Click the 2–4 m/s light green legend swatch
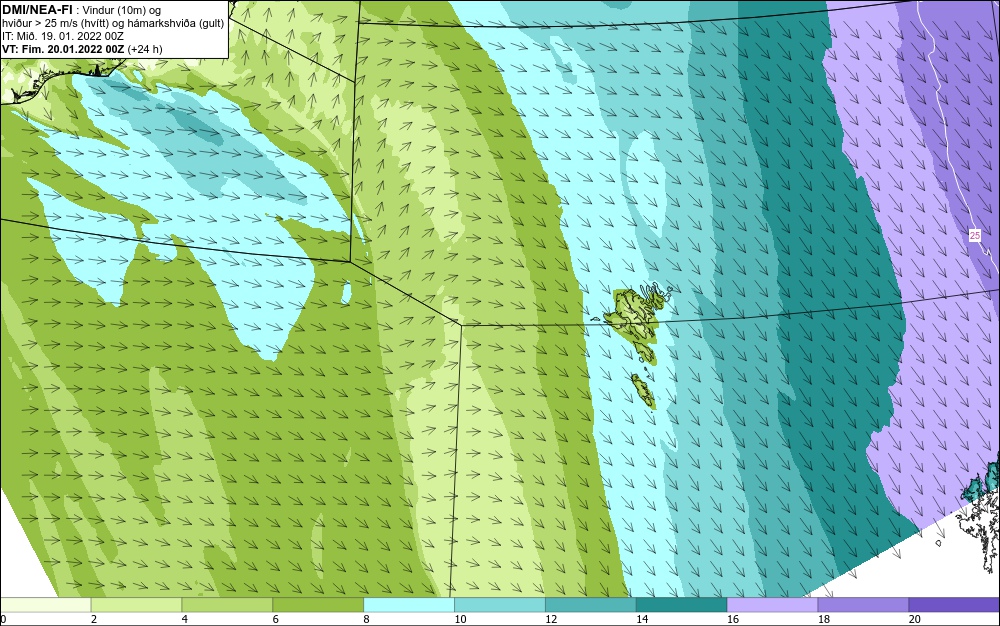This screenshot has height=626, width=1000. pos(136,605)
